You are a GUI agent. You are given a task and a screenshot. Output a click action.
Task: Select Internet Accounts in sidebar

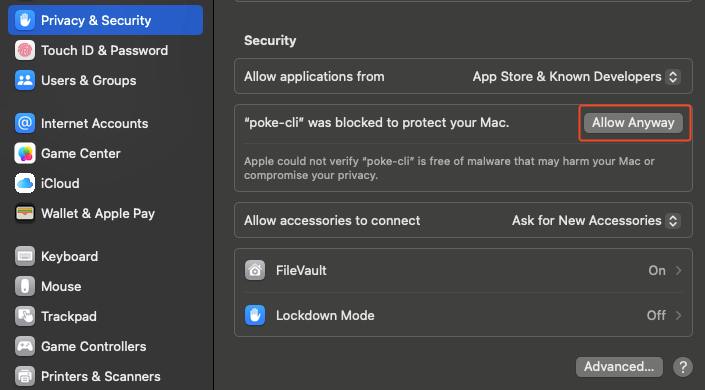[x=94, y=123]
